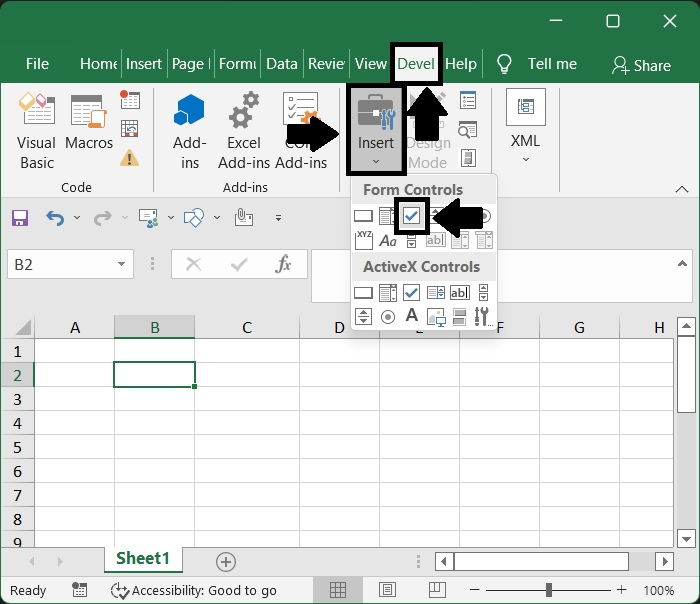Select the ActiveX Label control icon
The image size is (700, 604).
[x=411, y=317]
